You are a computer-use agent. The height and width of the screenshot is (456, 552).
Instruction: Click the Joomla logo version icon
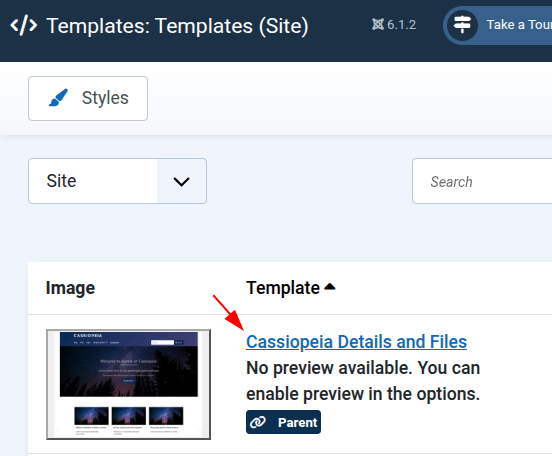[378, 24]
